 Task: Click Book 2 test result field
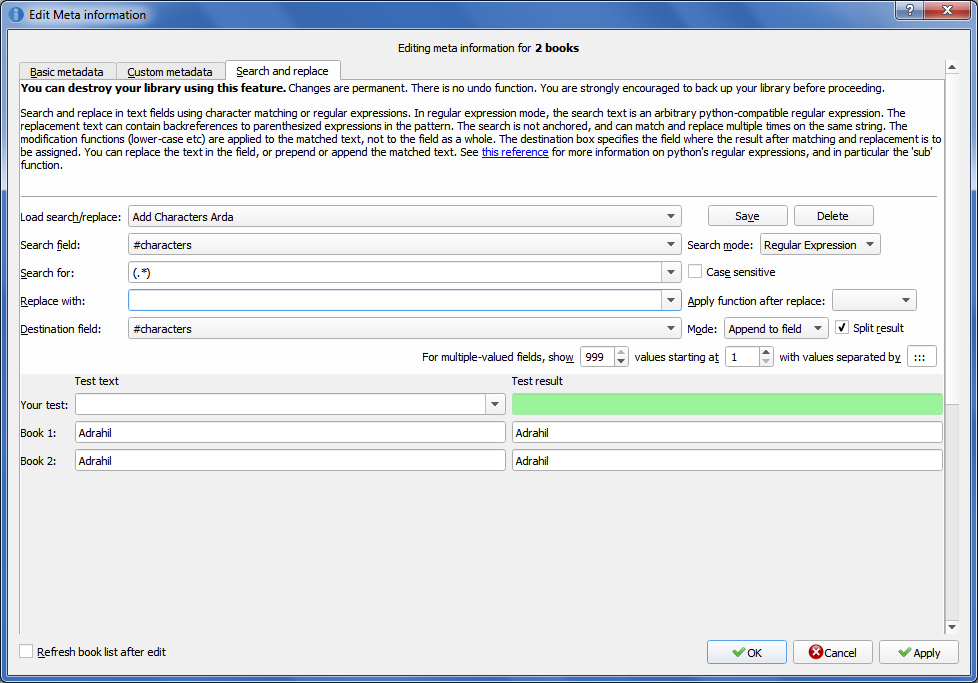(x=727, y=460)
